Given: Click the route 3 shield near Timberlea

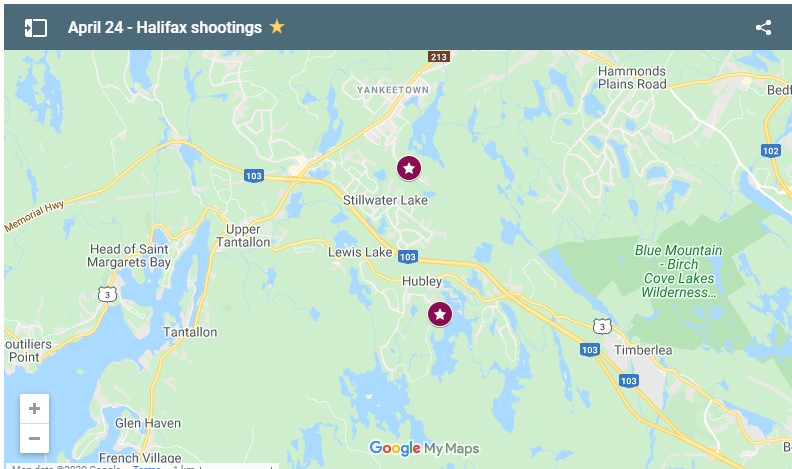Looking at the screenshot, I should click(x=602, y=326).
